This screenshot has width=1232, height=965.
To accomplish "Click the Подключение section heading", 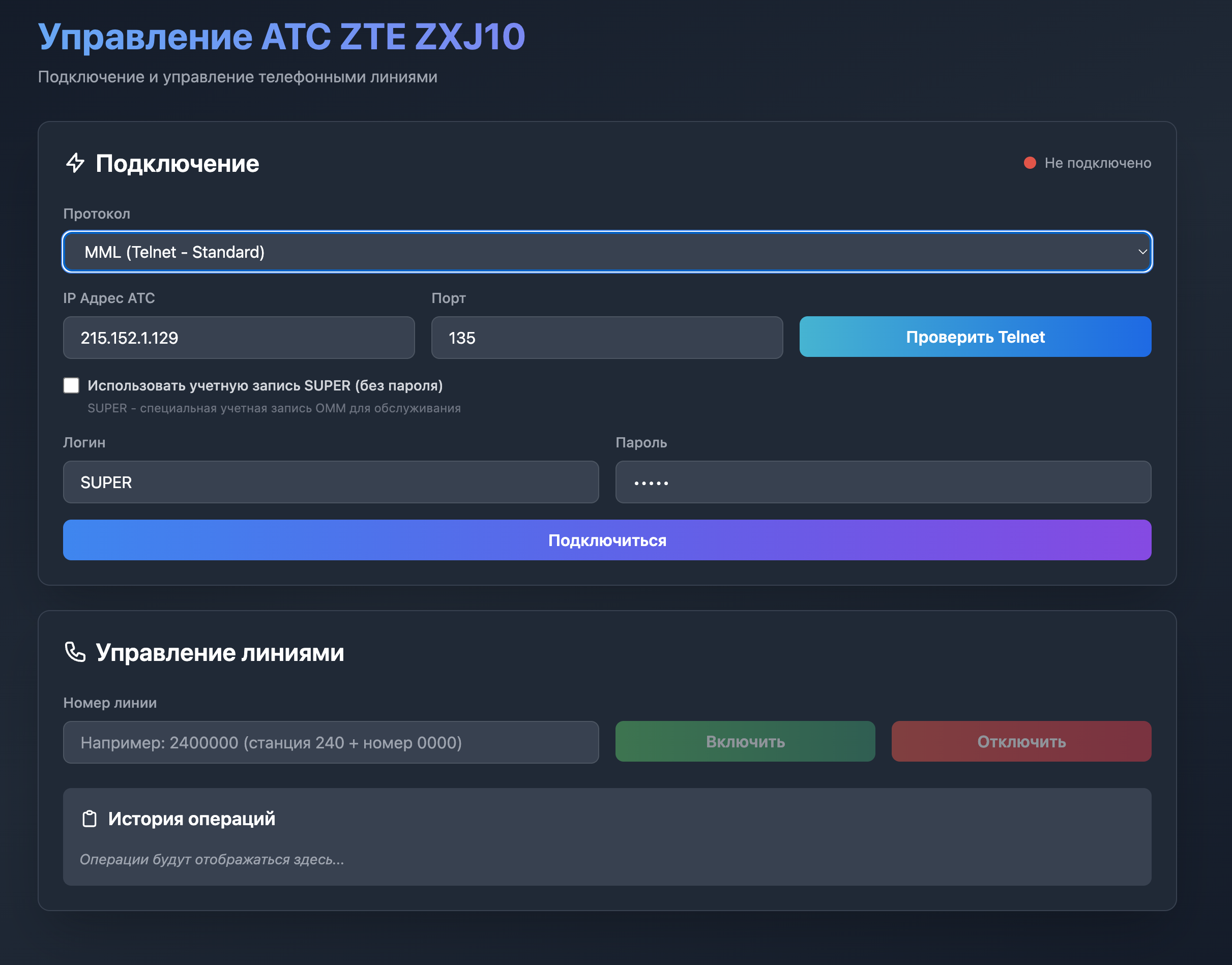I will [177, 163].
